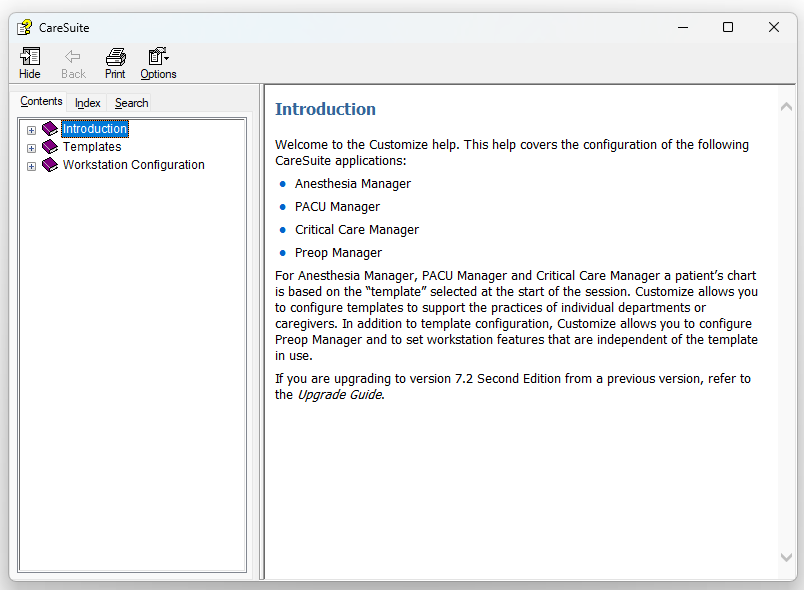
Task: Switch to the Search tab
Action: click(131, 103)
